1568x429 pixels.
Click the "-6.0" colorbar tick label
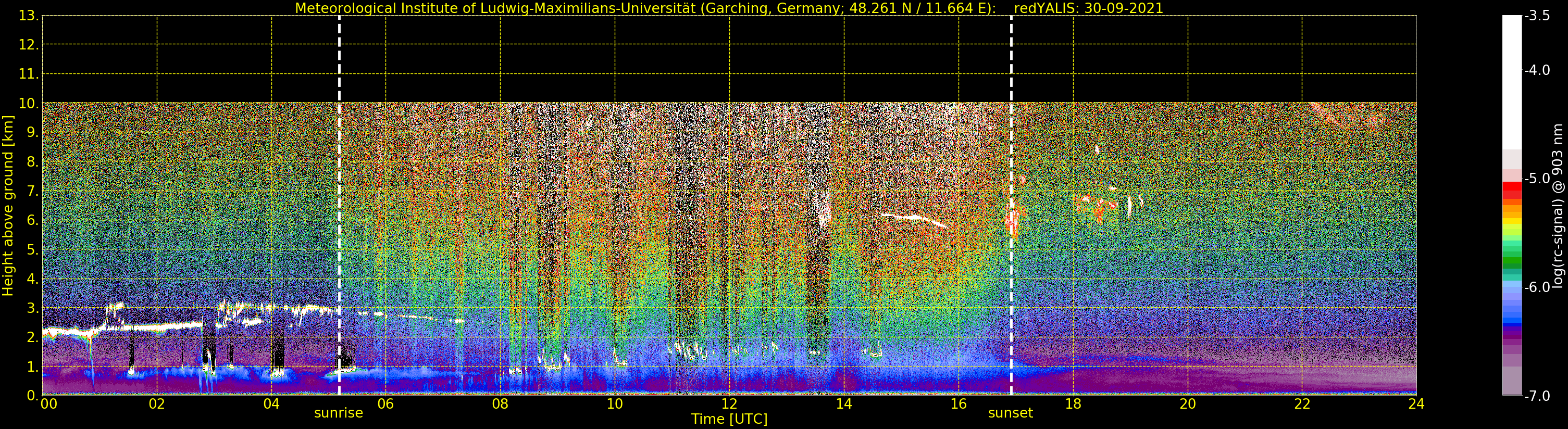point(1537,287)
